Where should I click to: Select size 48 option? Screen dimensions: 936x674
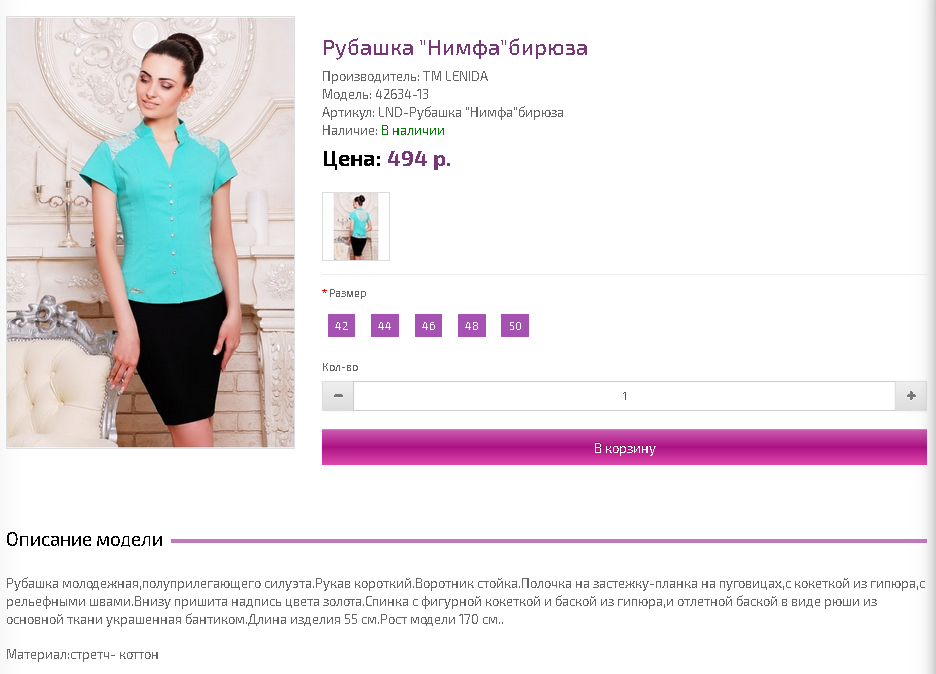[472, 326]
